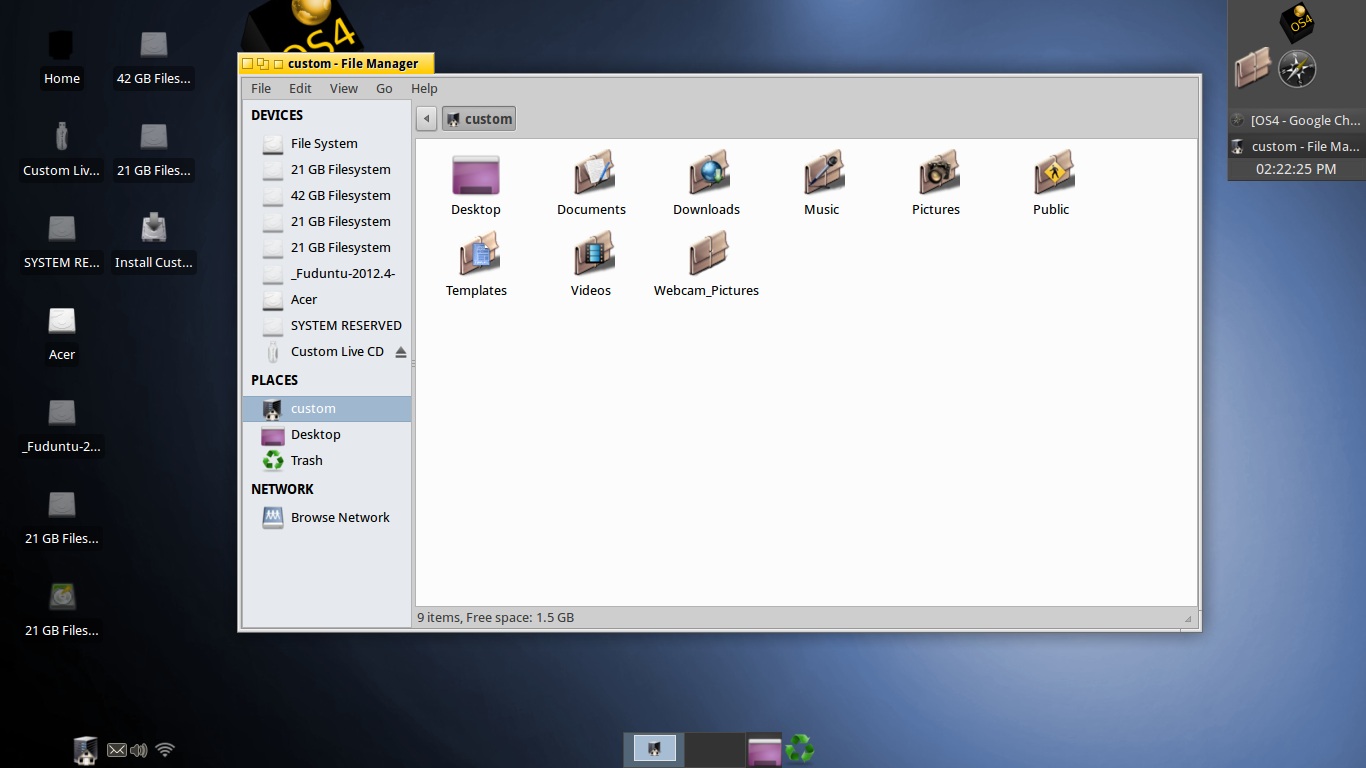Open the 42 GB Files... desktop icon
The width and height of the screenshot is (1366, 768).
click(154, 58)
